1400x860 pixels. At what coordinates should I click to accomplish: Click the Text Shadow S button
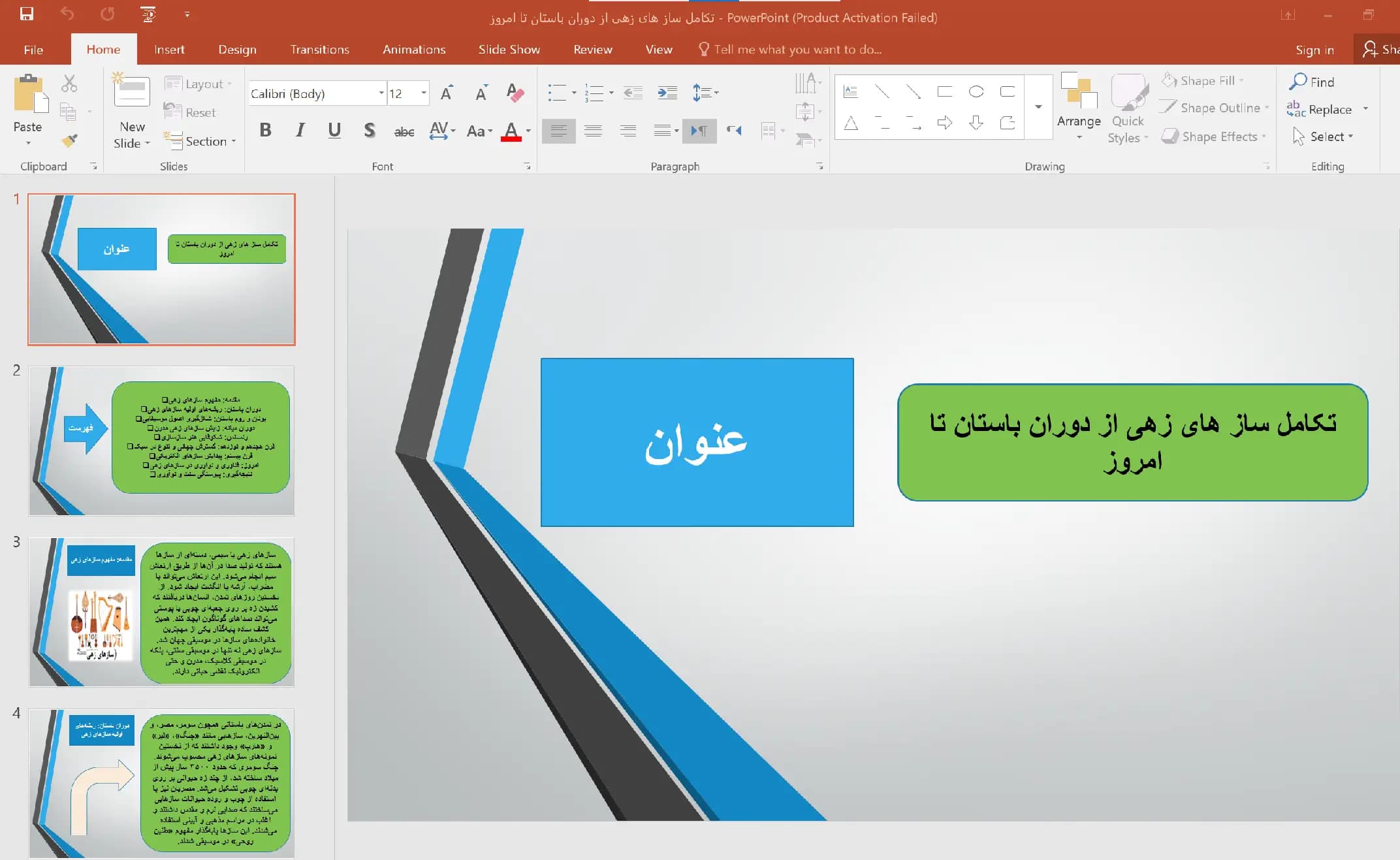point(370,131)
